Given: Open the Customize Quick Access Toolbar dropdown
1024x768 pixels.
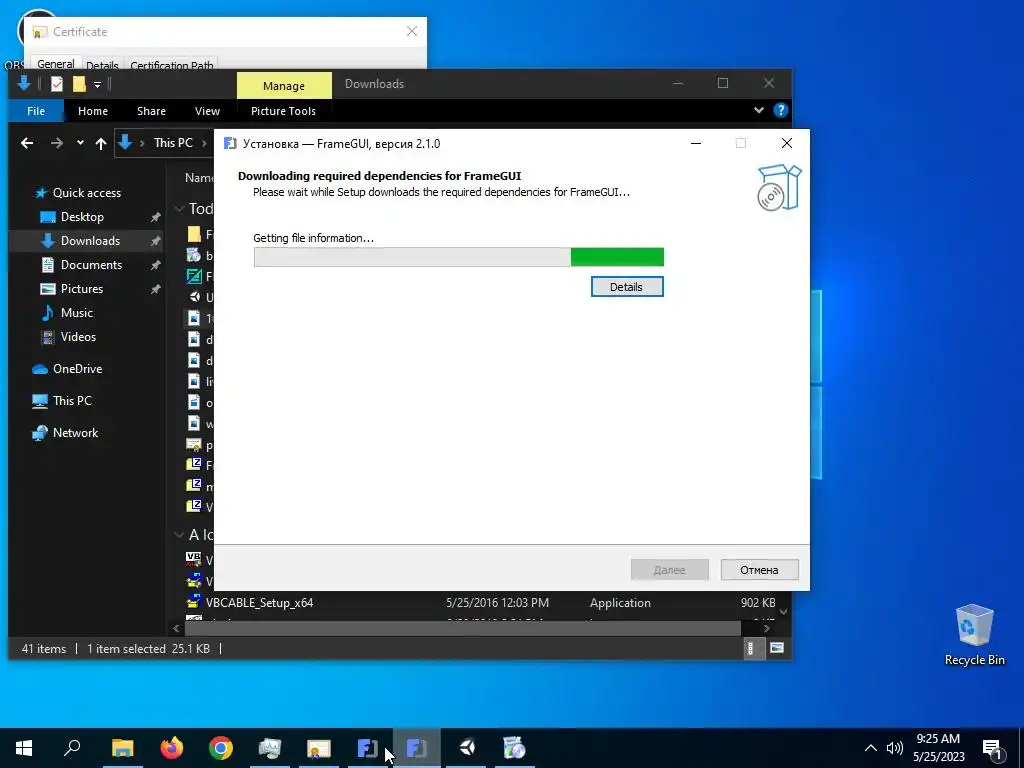Looking at the screenshot, I should pyautogui.click(x=97, y=84).
